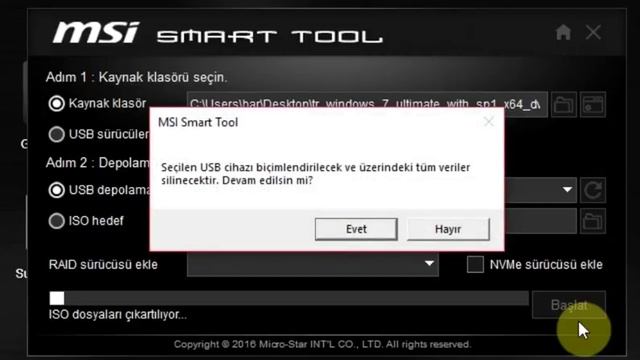The width and height of the screenshot is (640, 360).
Task: Click the 'Adım 1 : Kaynak klasörü seçin.' heading
Action: click(x=136, y=77)
